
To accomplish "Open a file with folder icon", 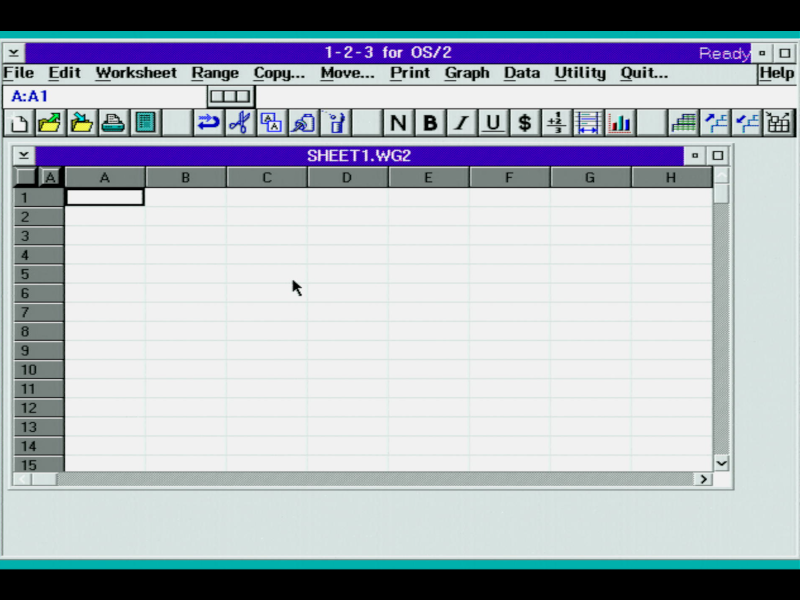I will point(50,122).
